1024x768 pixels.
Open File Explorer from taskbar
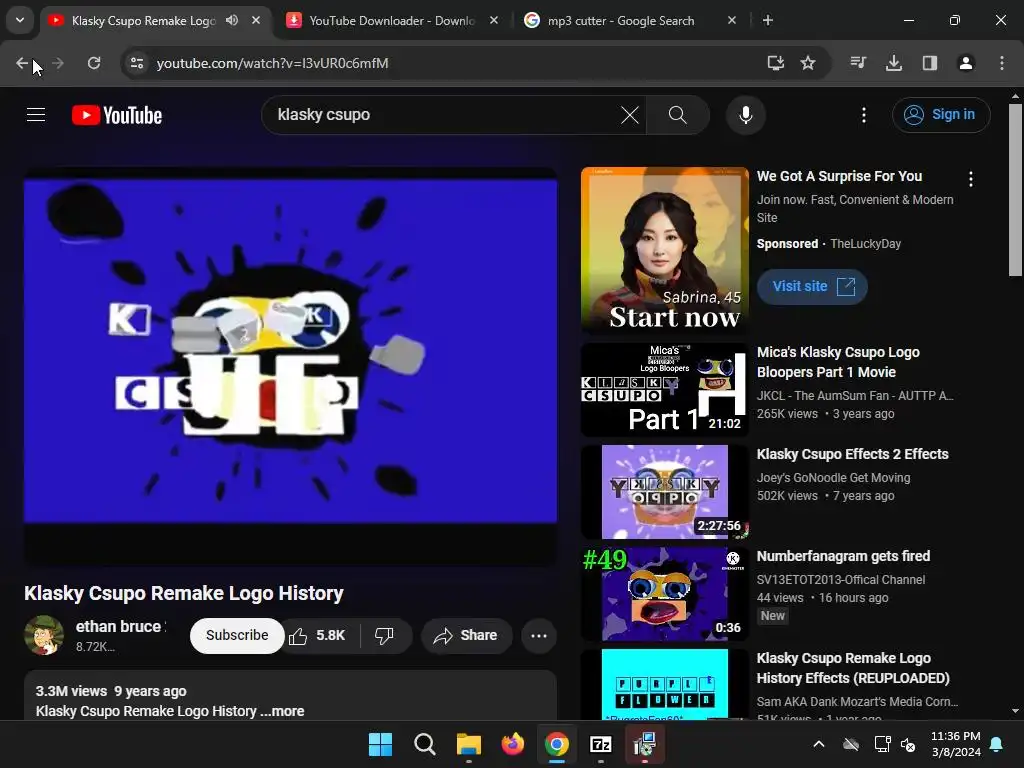(x=468, y=744)
